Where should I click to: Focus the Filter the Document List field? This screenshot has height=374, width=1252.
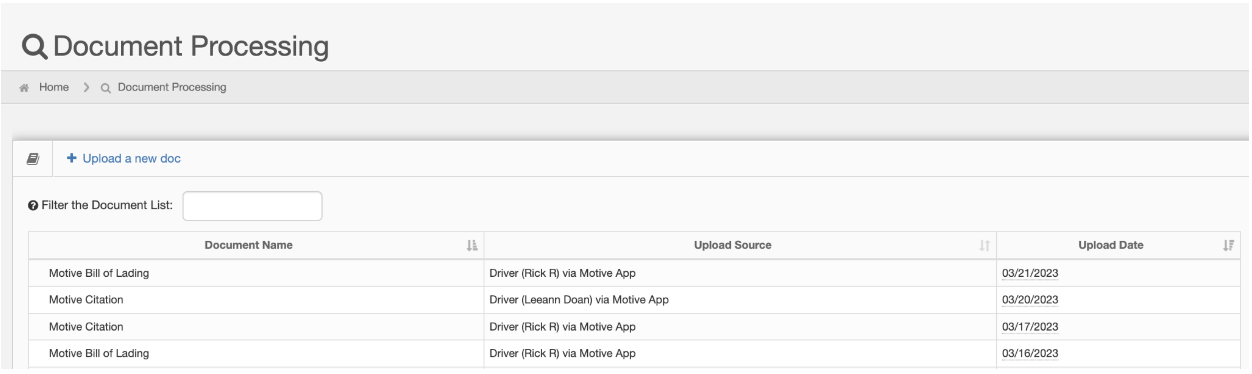point(253,206)
